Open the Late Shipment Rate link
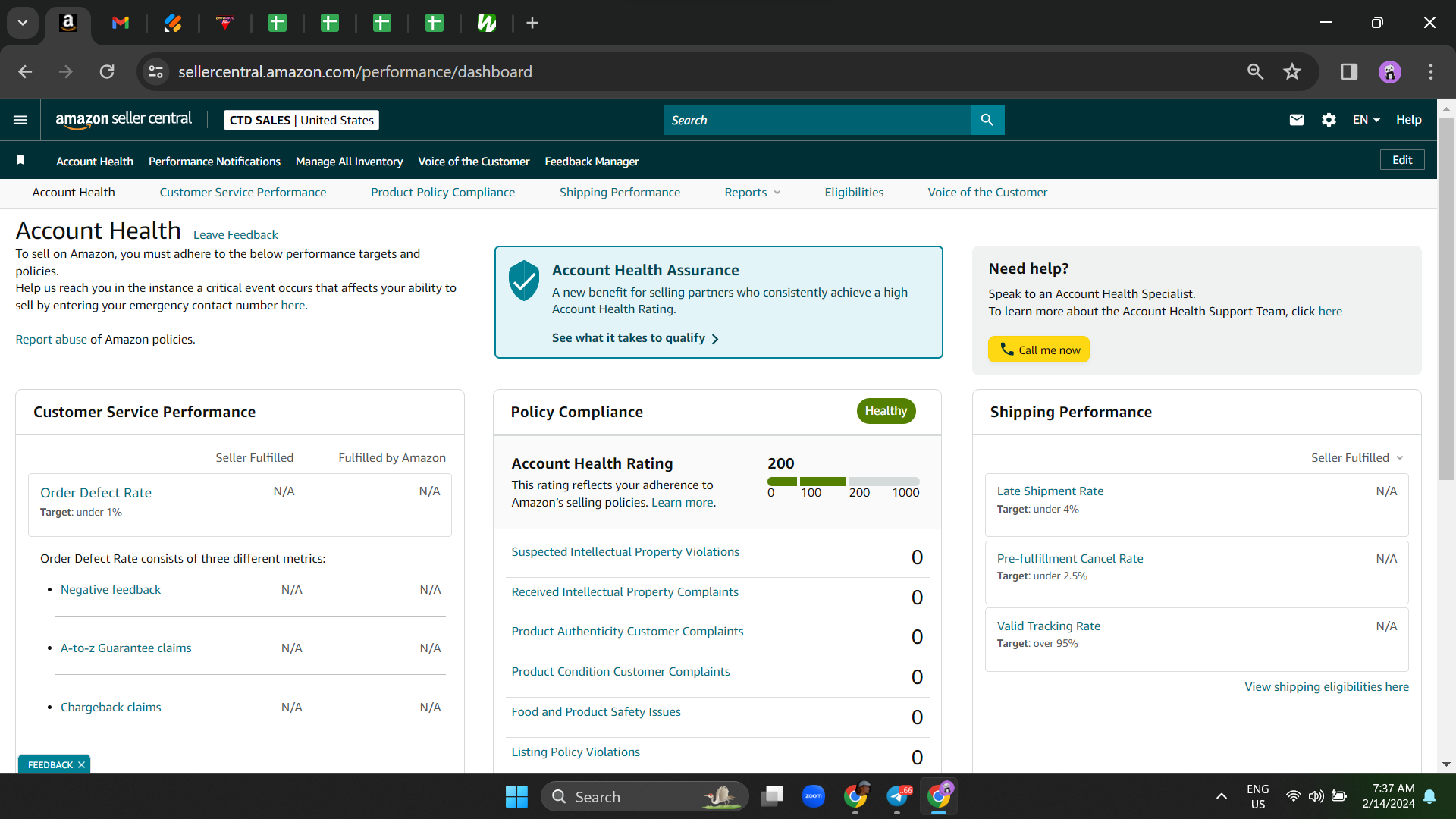The height and width of the screenshot is (819, 1456). coord(1050,491)
